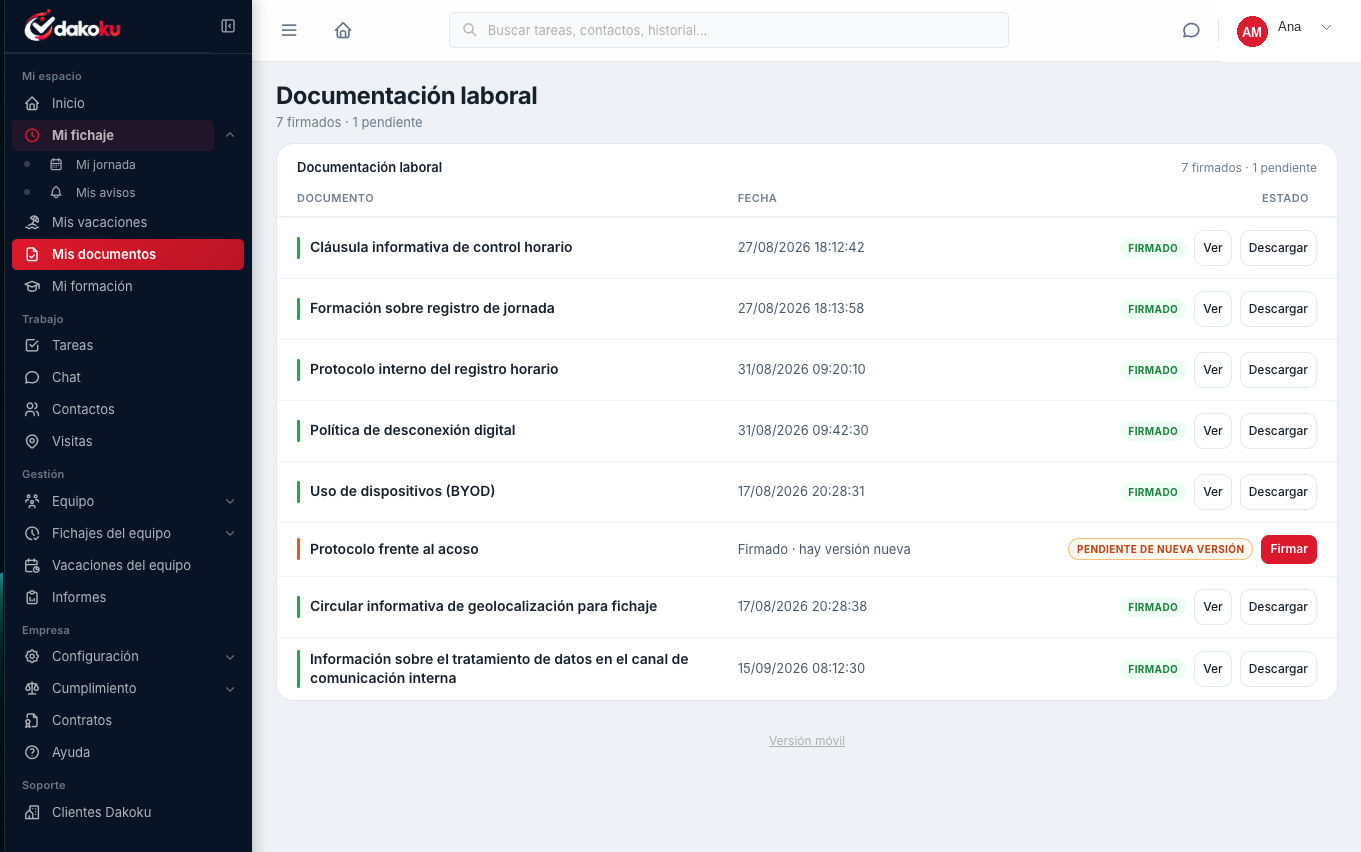Screen dimensions: 1361x852
Task: Open Contratos in the sidebar
Action: coord(128,720)
